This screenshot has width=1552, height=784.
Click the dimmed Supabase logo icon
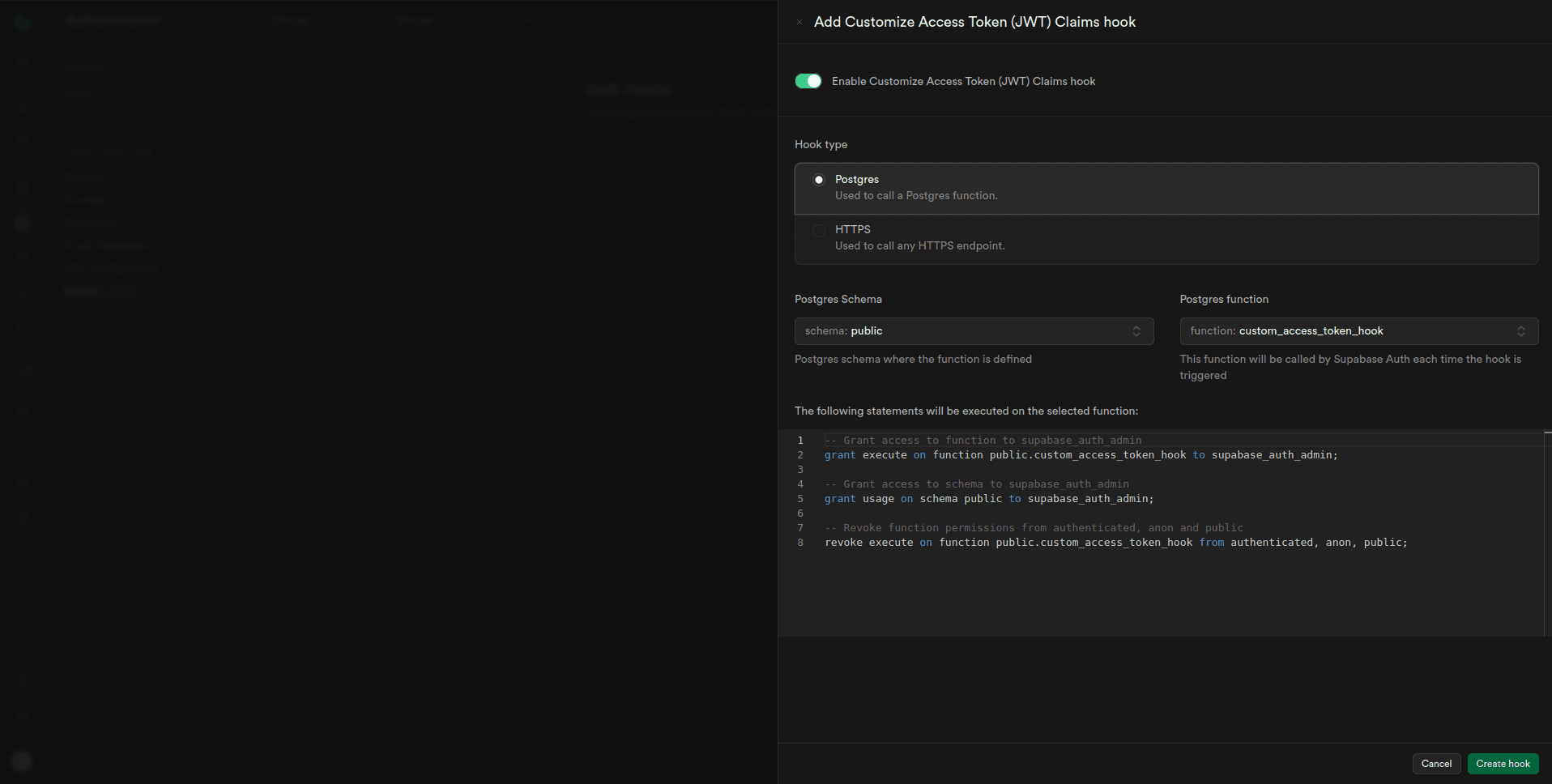click(22, 22)
